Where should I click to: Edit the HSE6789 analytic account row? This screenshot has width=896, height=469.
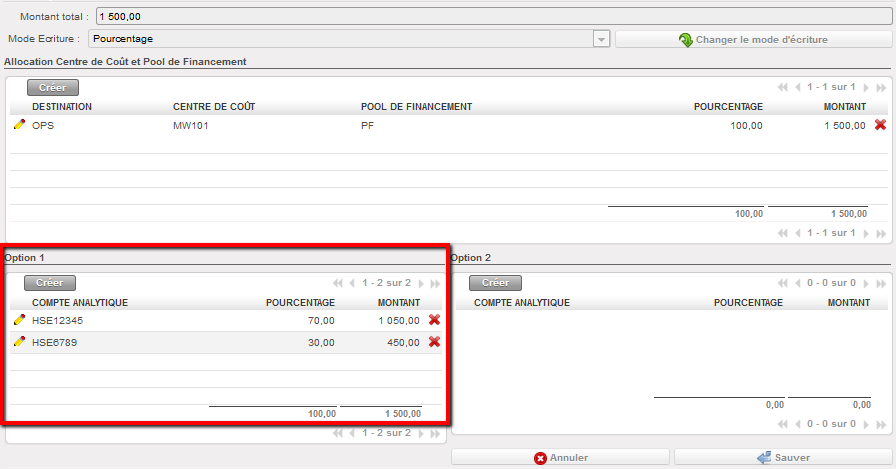(19, 342)
